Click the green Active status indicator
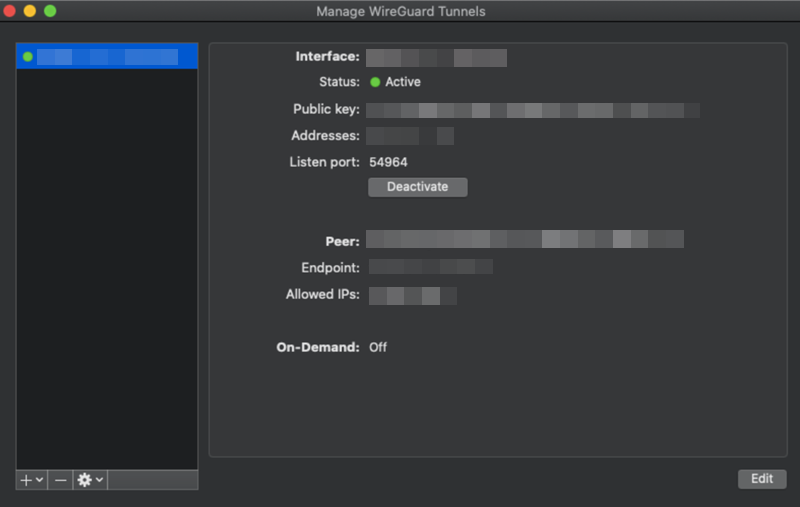800x507 pixels. click(376, 82)
